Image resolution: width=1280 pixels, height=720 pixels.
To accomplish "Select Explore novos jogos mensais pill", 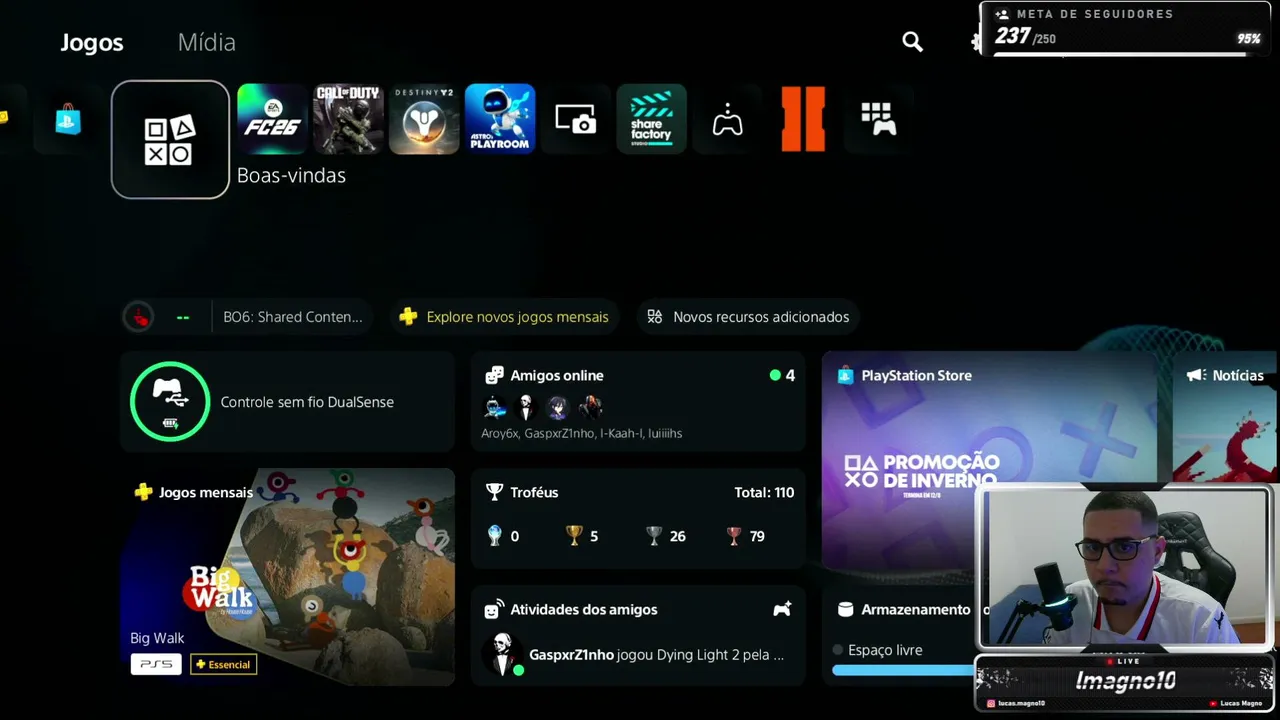I will pyautogui.click(x=505, y=317).
